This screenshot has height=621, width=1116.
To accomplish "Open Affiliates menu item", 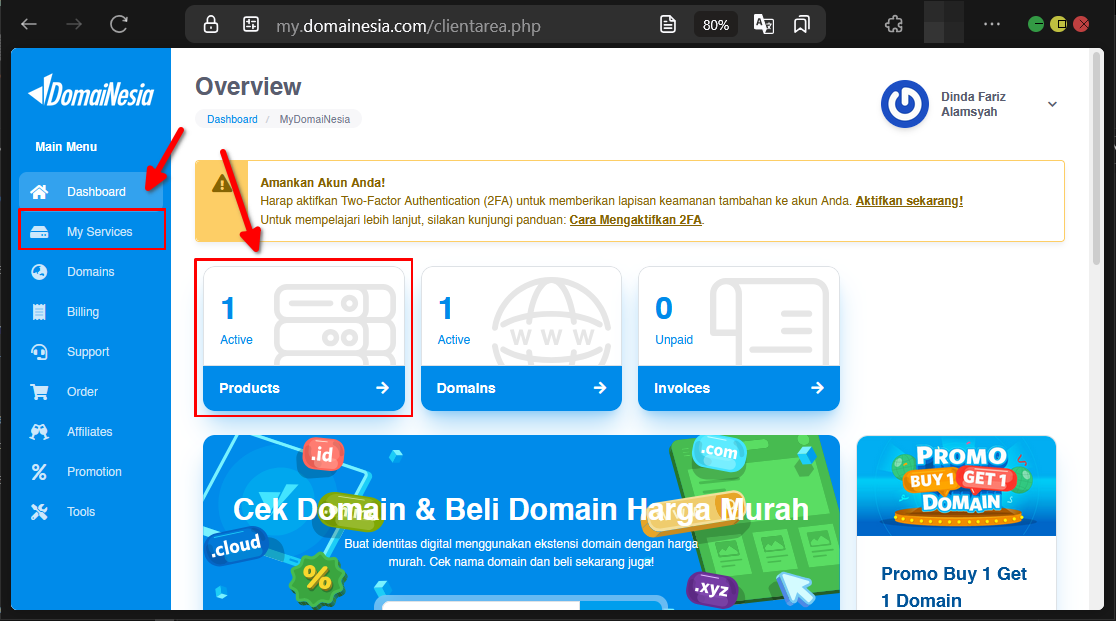I will (91, 432).
